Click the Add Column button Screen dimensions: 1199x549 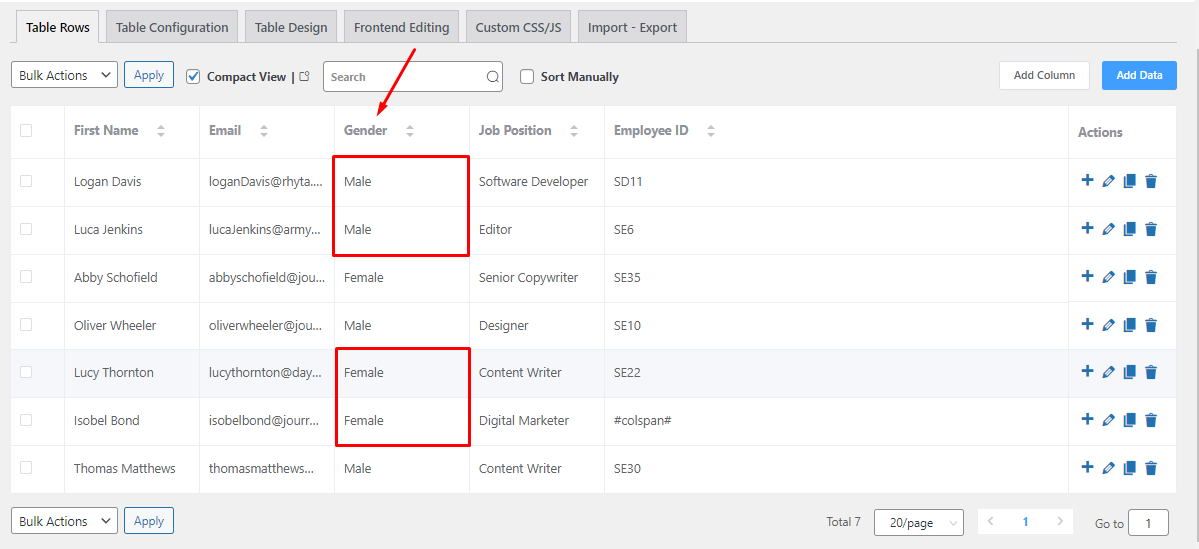1045,75
